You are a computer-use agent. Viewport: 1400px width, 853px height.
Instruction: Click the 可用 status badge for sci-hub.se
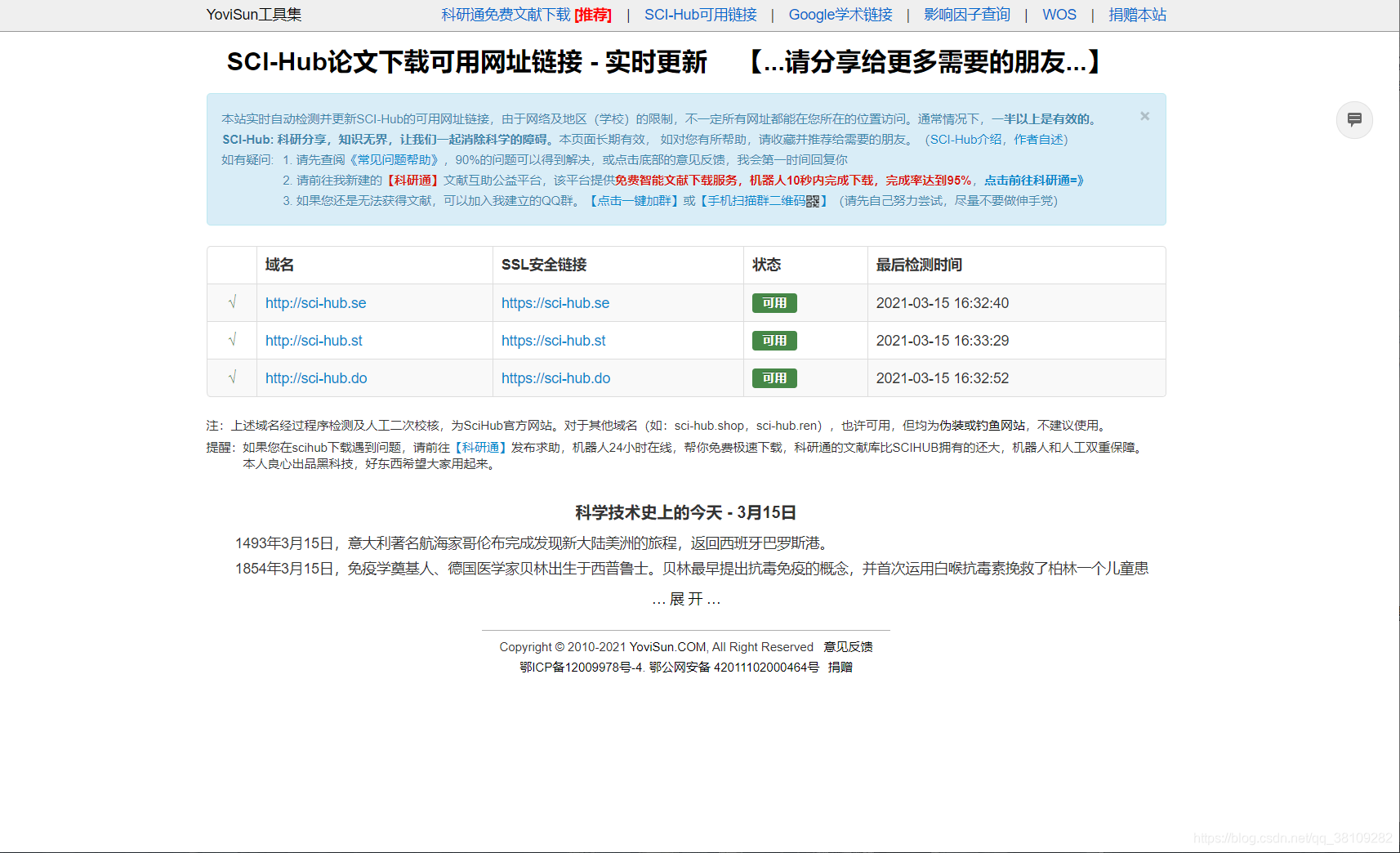pos(774,303)
